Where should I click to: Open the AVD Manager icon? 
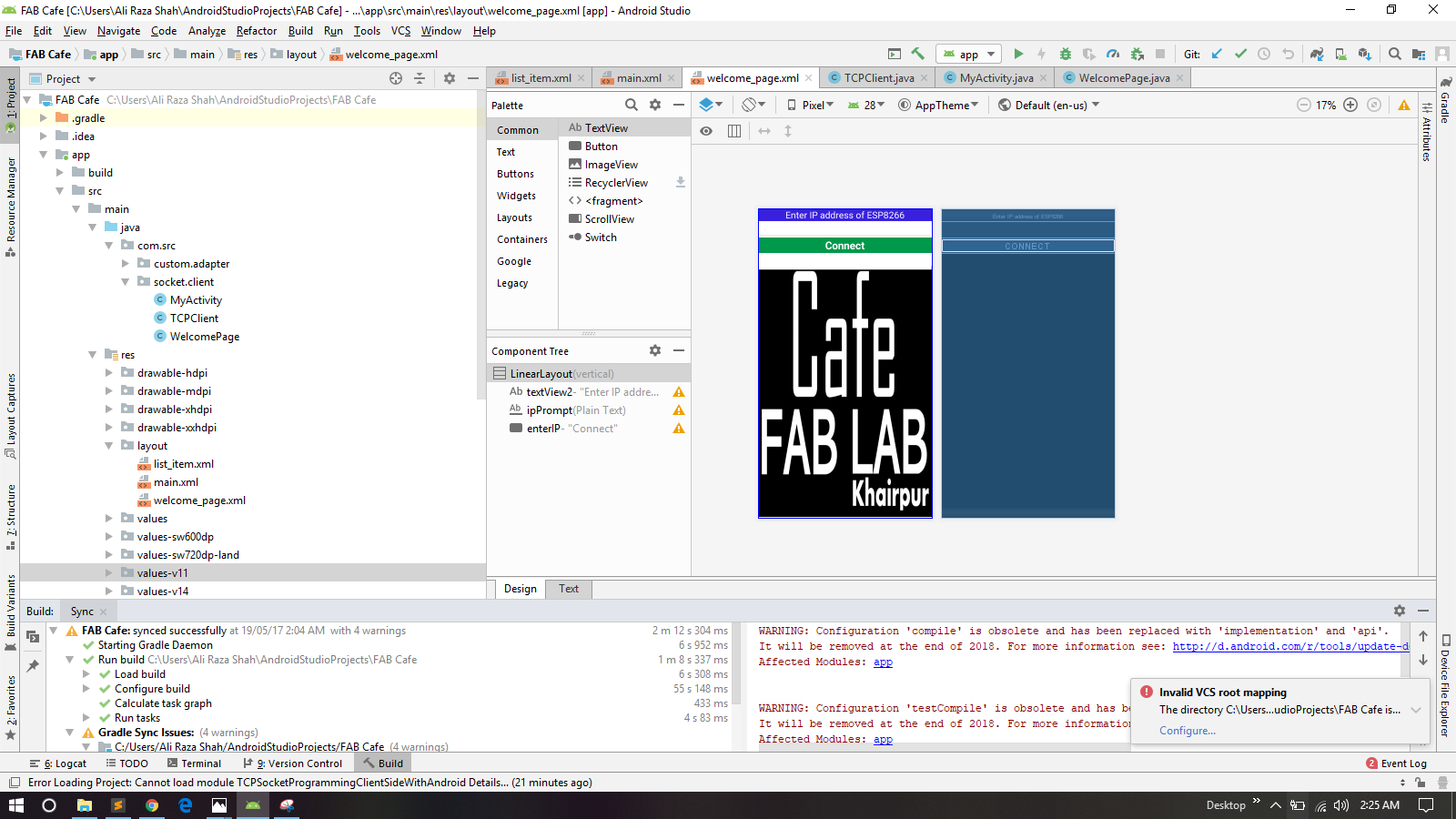1340,54
